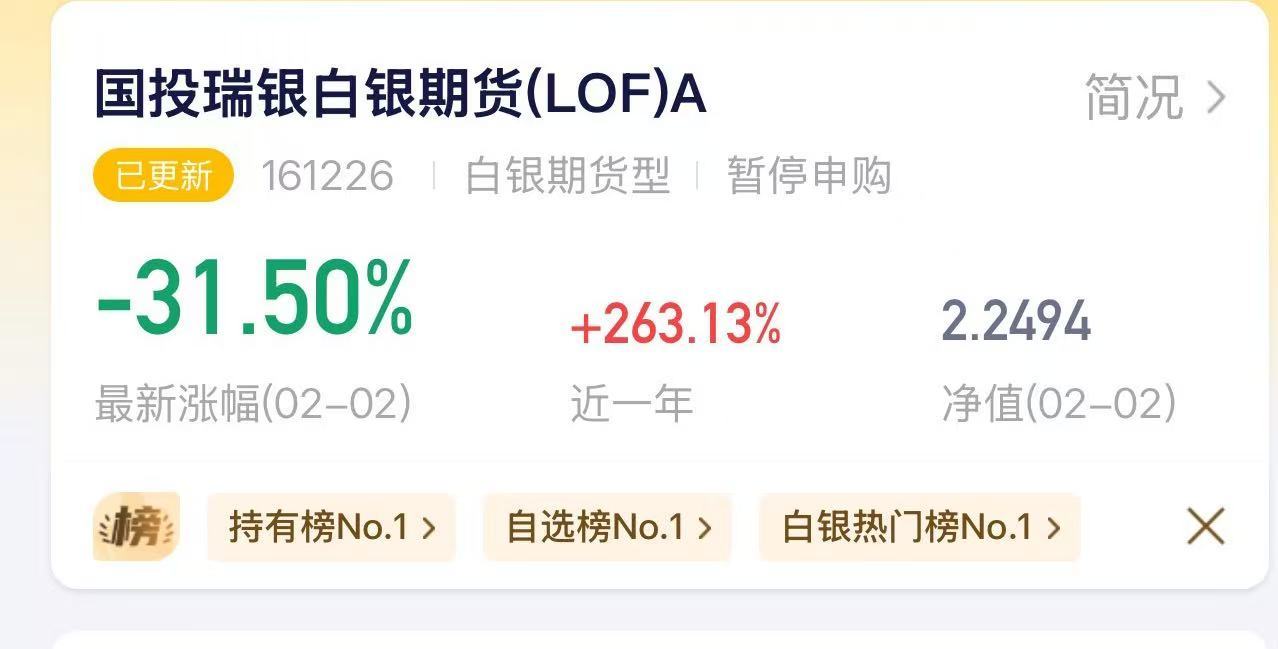1278x649 pixels.
Task: Open the 简况 fund overview link
Action: [x=1134, y=98]
